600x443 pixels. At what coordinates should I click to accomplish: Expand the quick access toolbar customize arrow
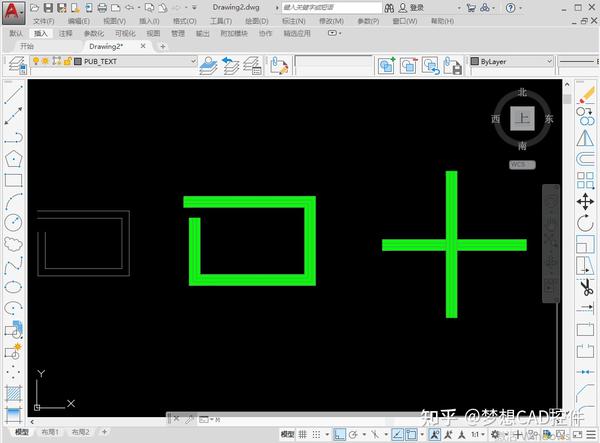tap(194, 8)
